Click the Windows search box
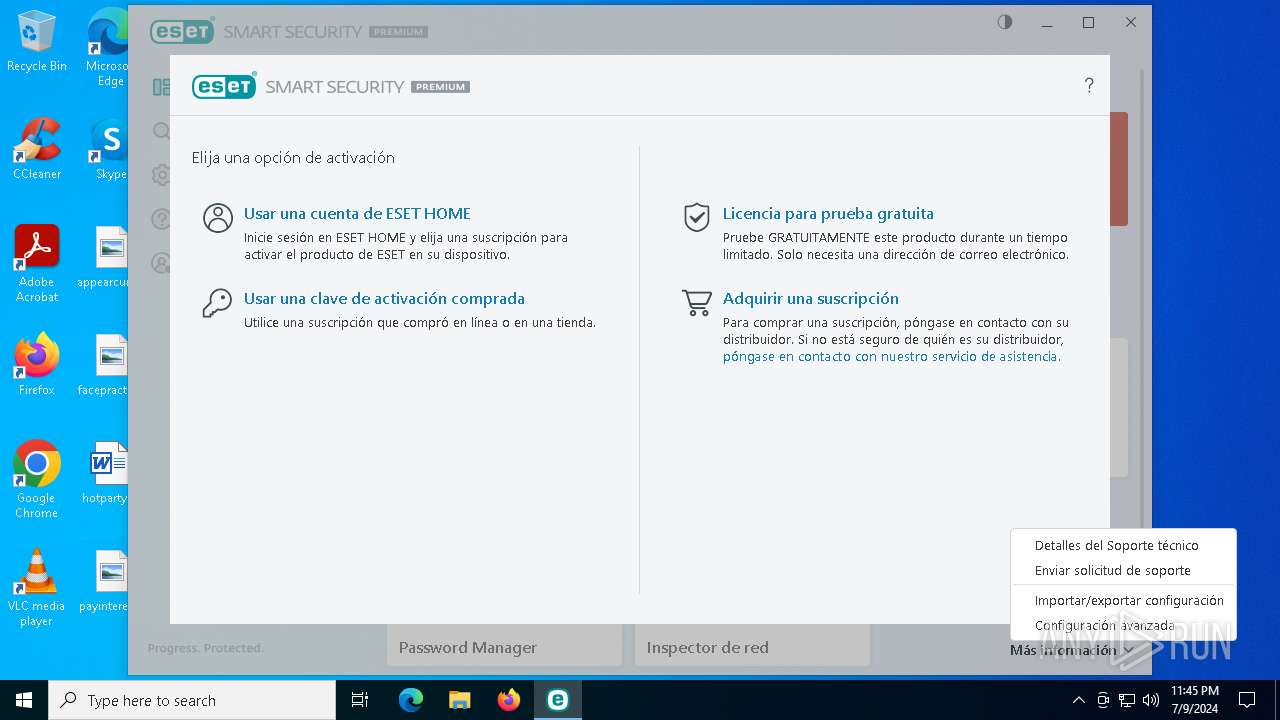This screenshot has width=1280, height=720. [192, 700]
